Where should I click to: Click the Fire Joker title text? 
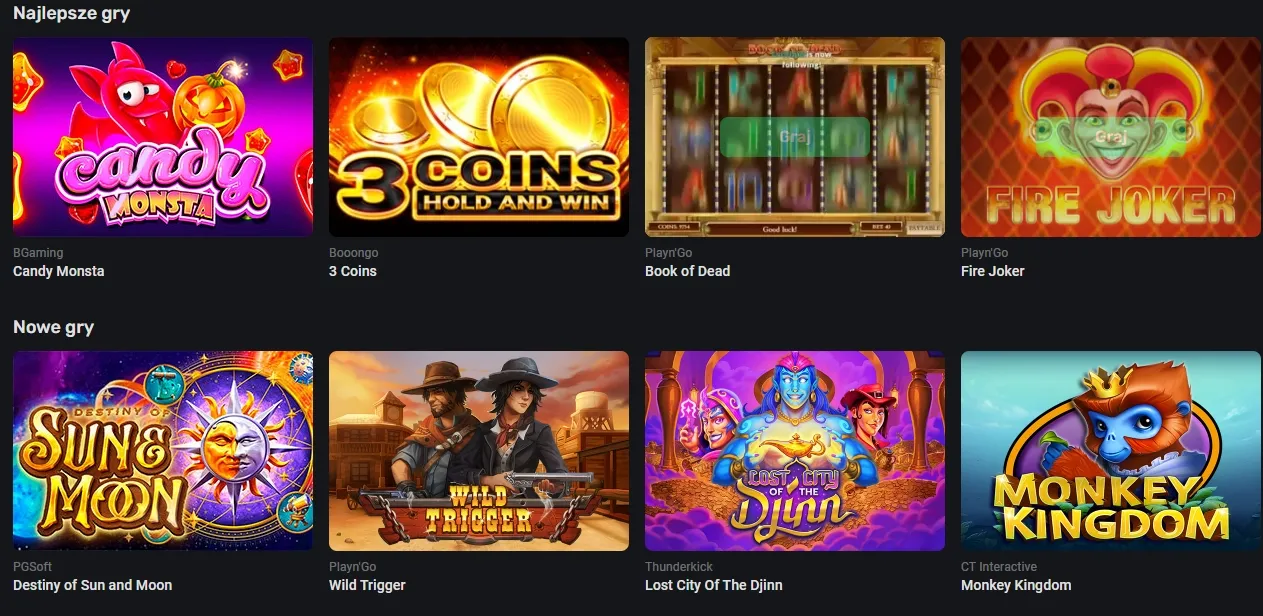pos(993,271)
